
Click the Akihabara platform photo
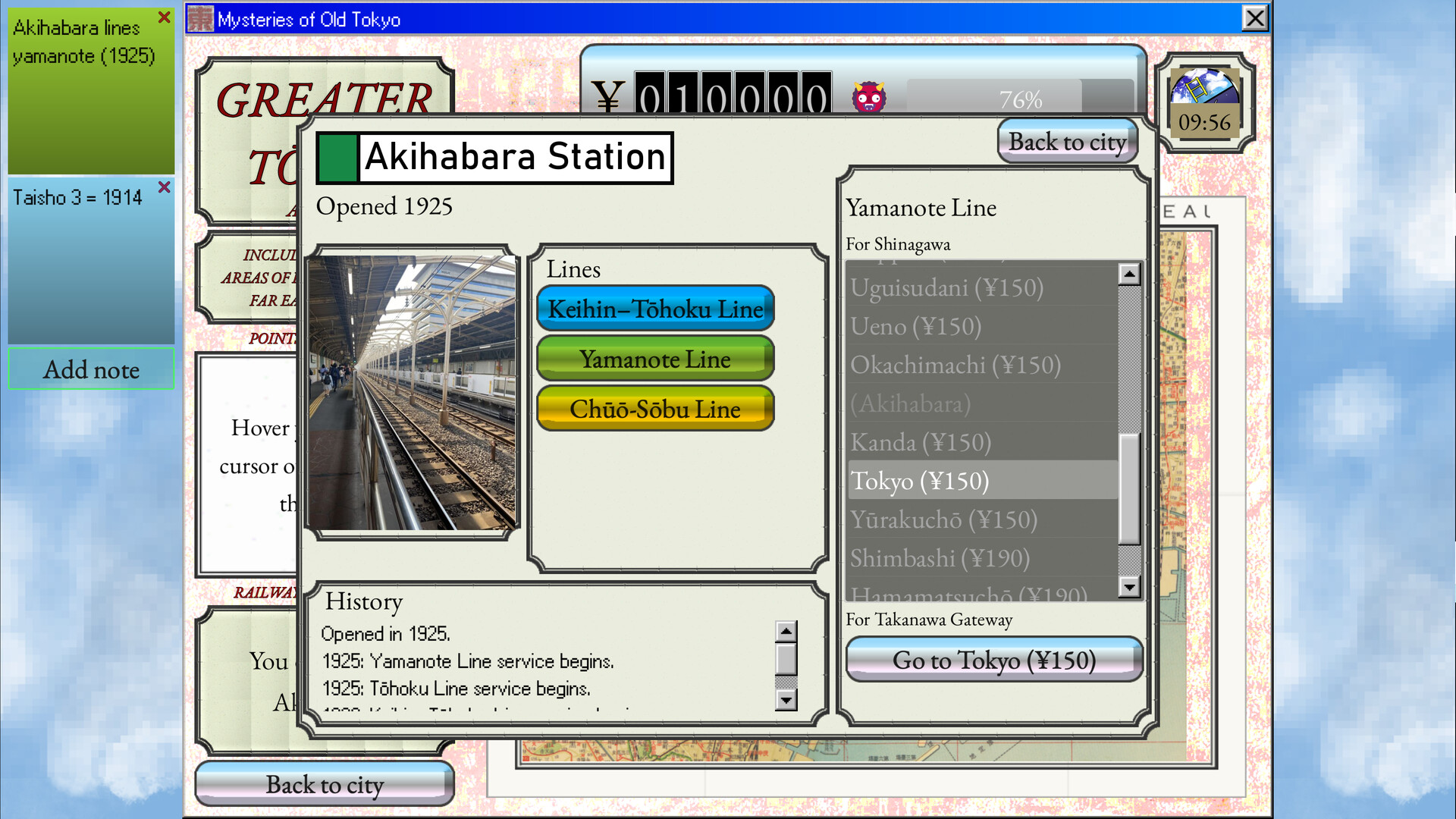(x=412, y=392)
